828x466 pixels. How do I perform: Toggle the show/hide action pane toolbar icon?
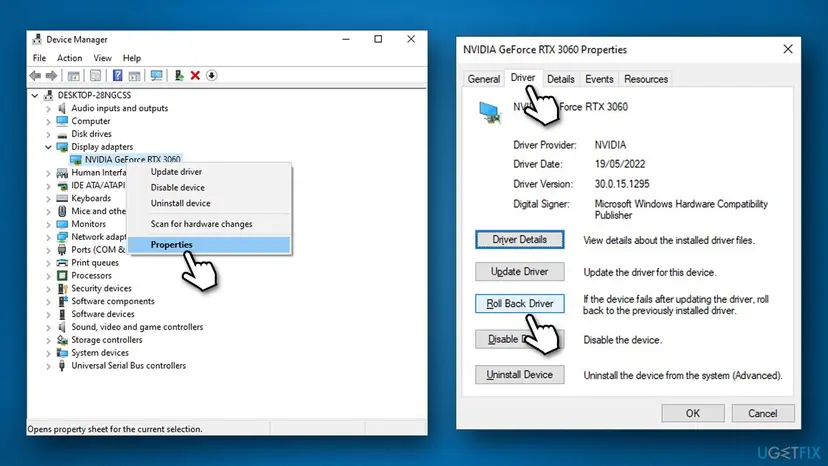(134, 76)
